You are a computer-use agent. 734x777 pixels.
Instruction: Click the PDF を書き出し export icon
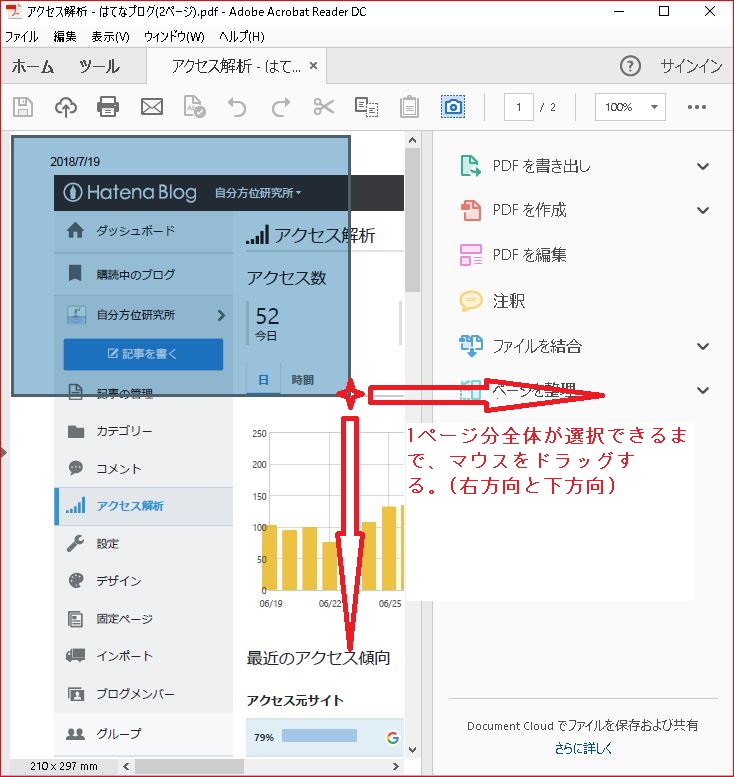[470, 166]
